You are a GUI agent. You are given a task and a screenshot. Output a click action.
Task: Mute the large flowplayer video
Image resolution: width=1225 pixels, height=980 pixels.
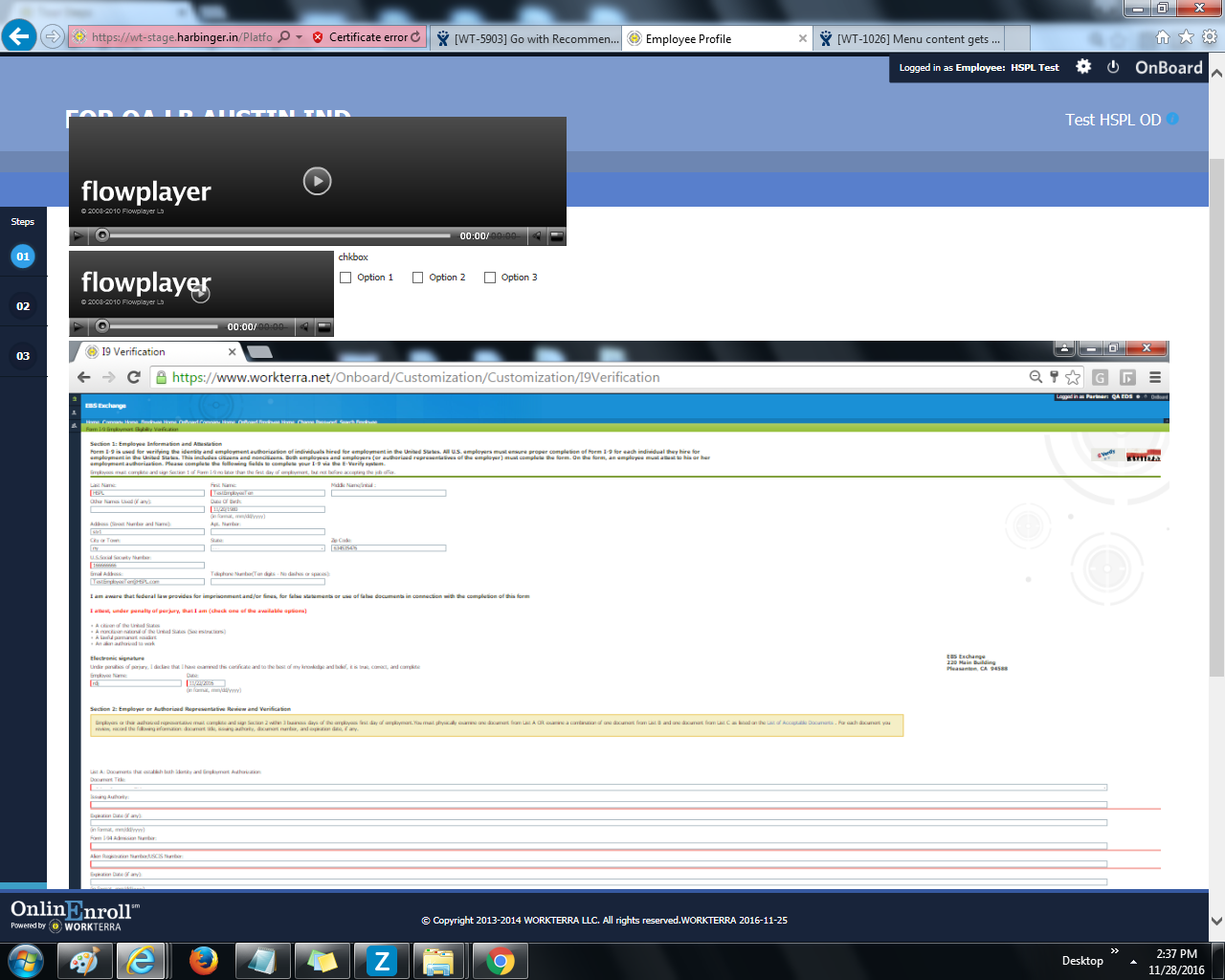click(x=537, y=236)
